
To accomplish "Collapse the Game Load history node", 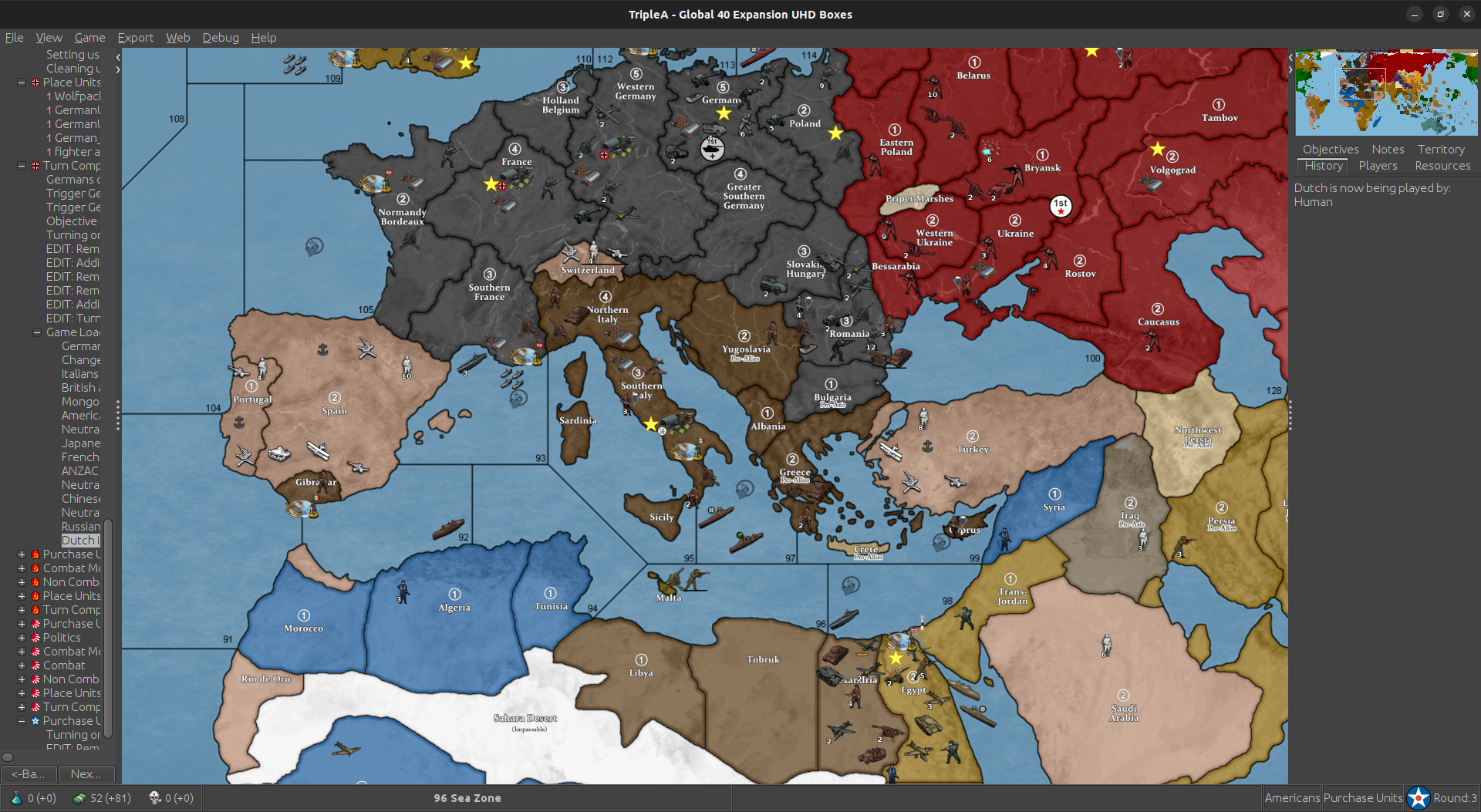I will pos(36,332).
